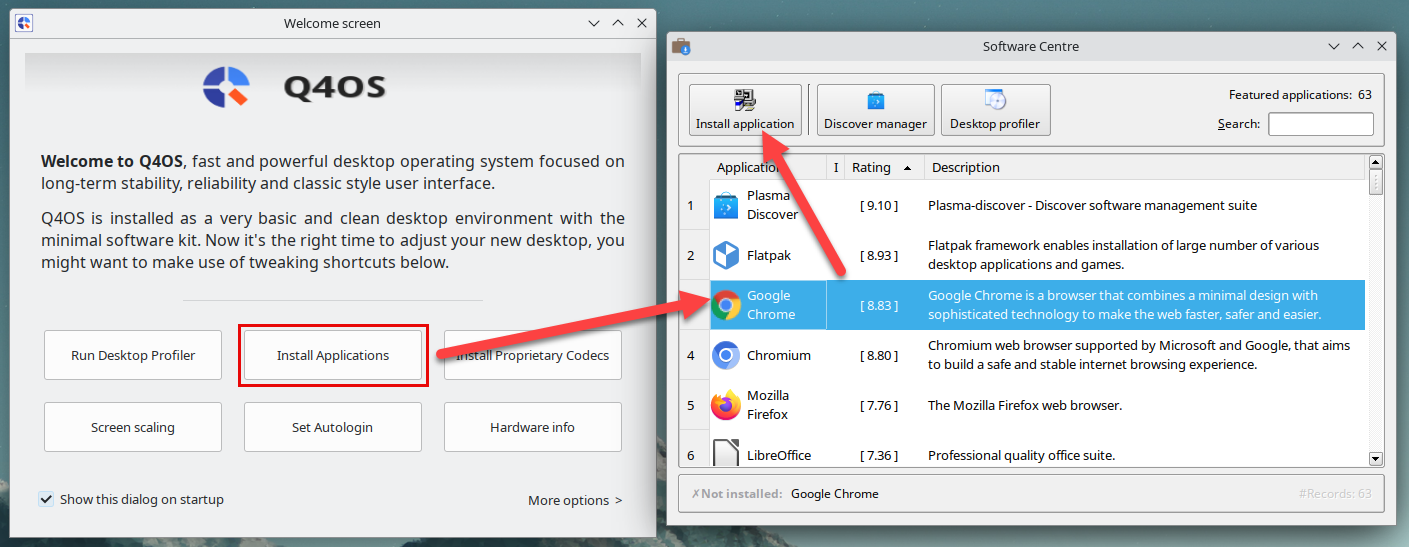Click the Flatpak app icon
This screenshot has height=547, width=1409.
(726, 256)
